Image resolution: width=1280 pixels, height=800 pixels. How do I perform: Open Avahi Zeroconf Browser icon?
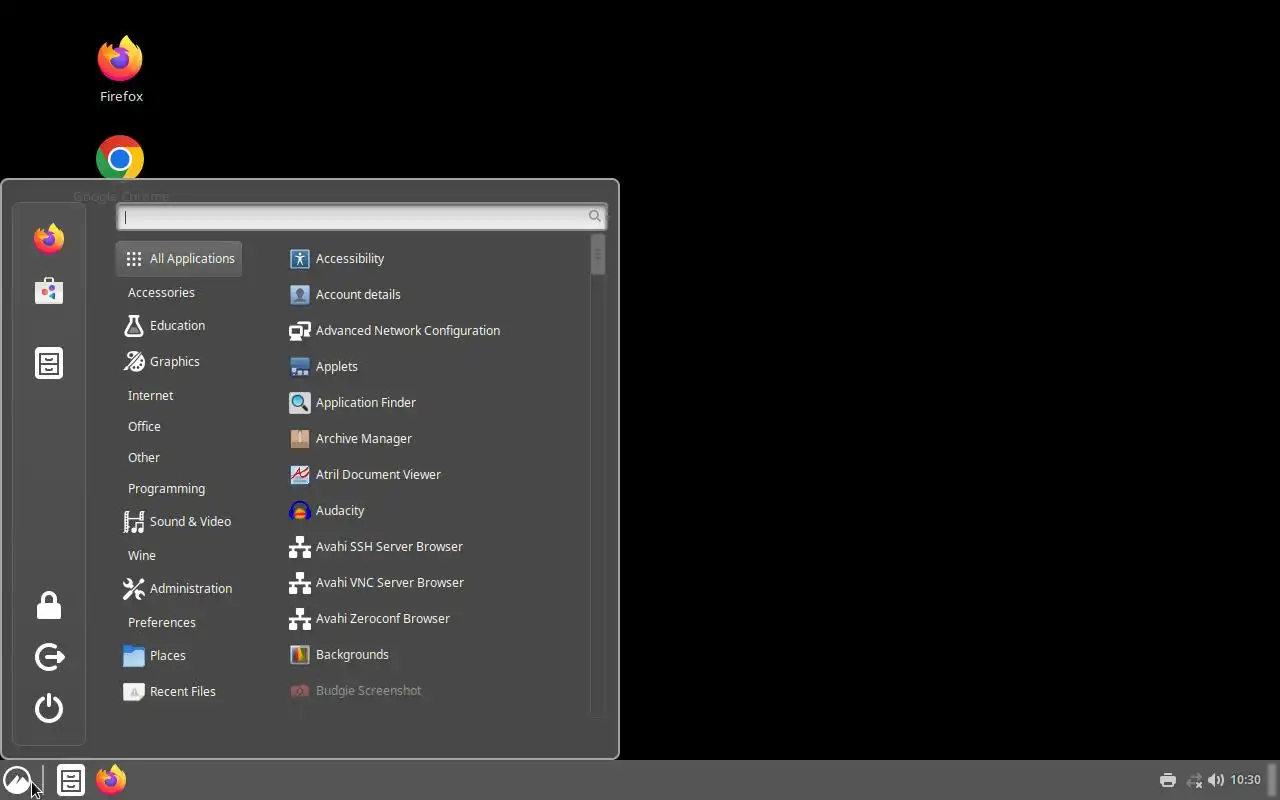point(299,618)
